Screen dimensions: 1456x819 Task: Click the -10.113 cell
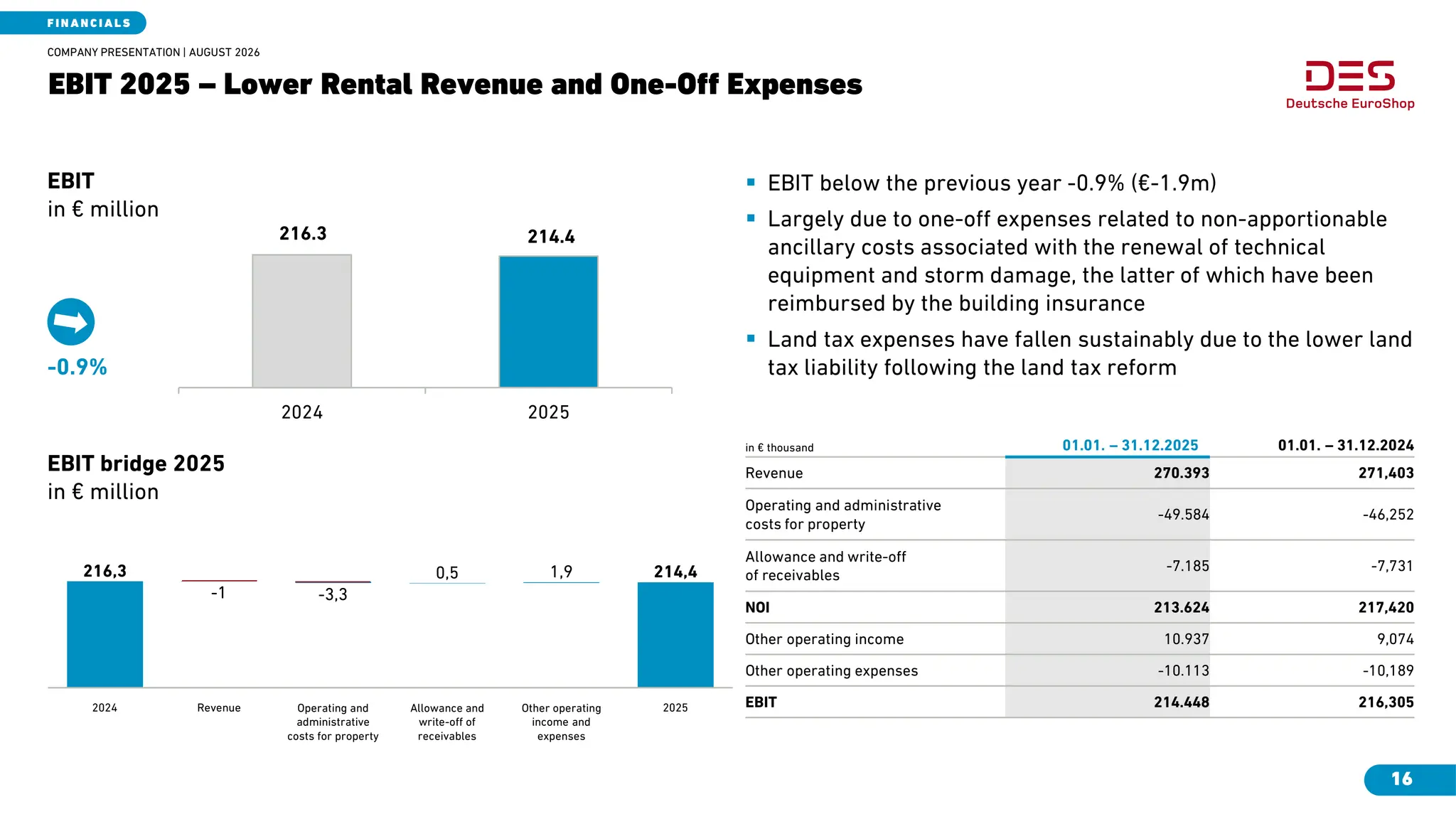[x=1183, y=671]
